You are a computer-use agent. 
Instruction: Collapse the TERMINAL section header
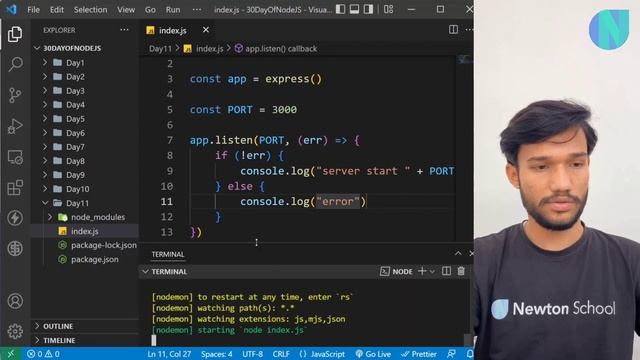(x=169, y=271)
